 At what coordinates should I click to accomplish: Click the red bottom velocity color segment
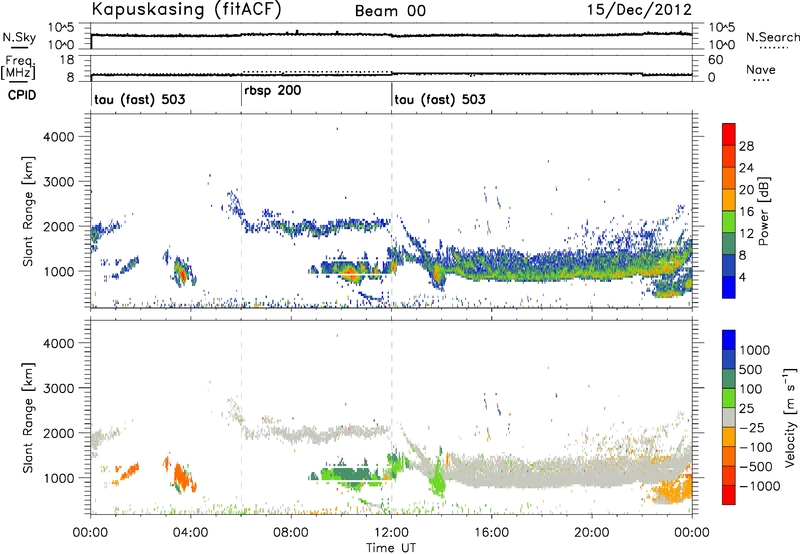tap(729, 495)
